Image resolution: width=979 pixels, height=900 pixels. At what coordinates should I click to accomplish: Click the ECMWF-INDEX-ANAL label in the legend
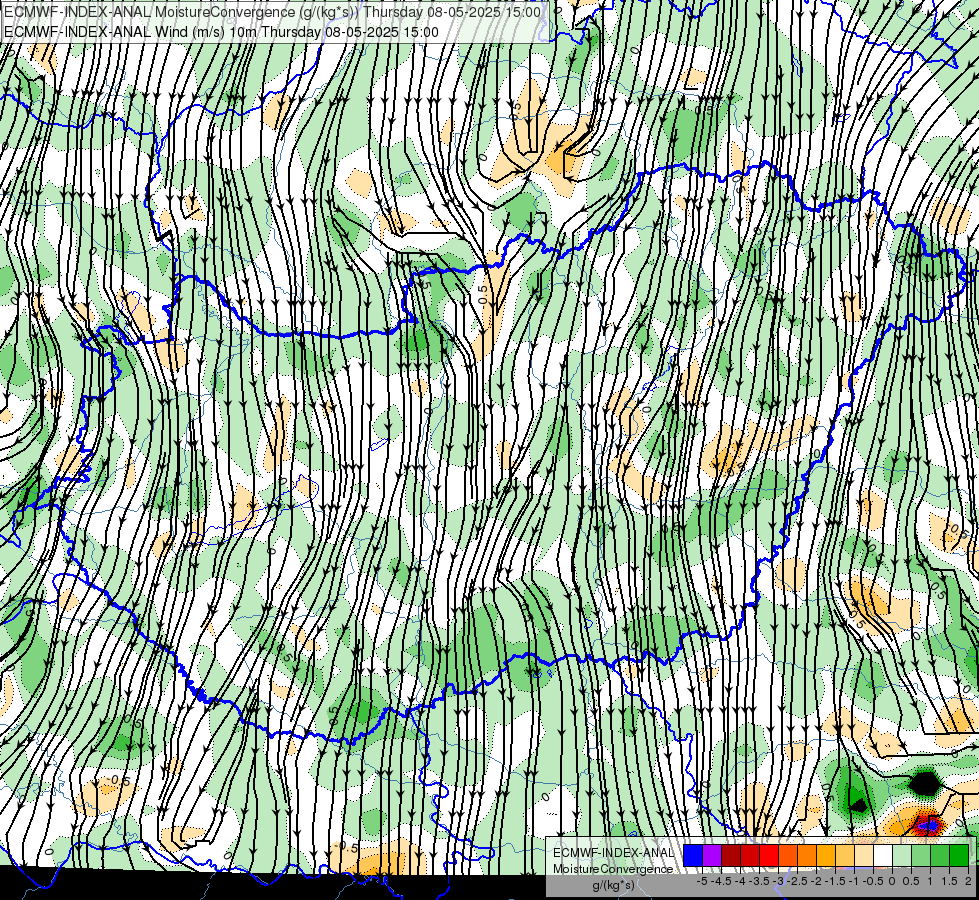pos(614,853)
